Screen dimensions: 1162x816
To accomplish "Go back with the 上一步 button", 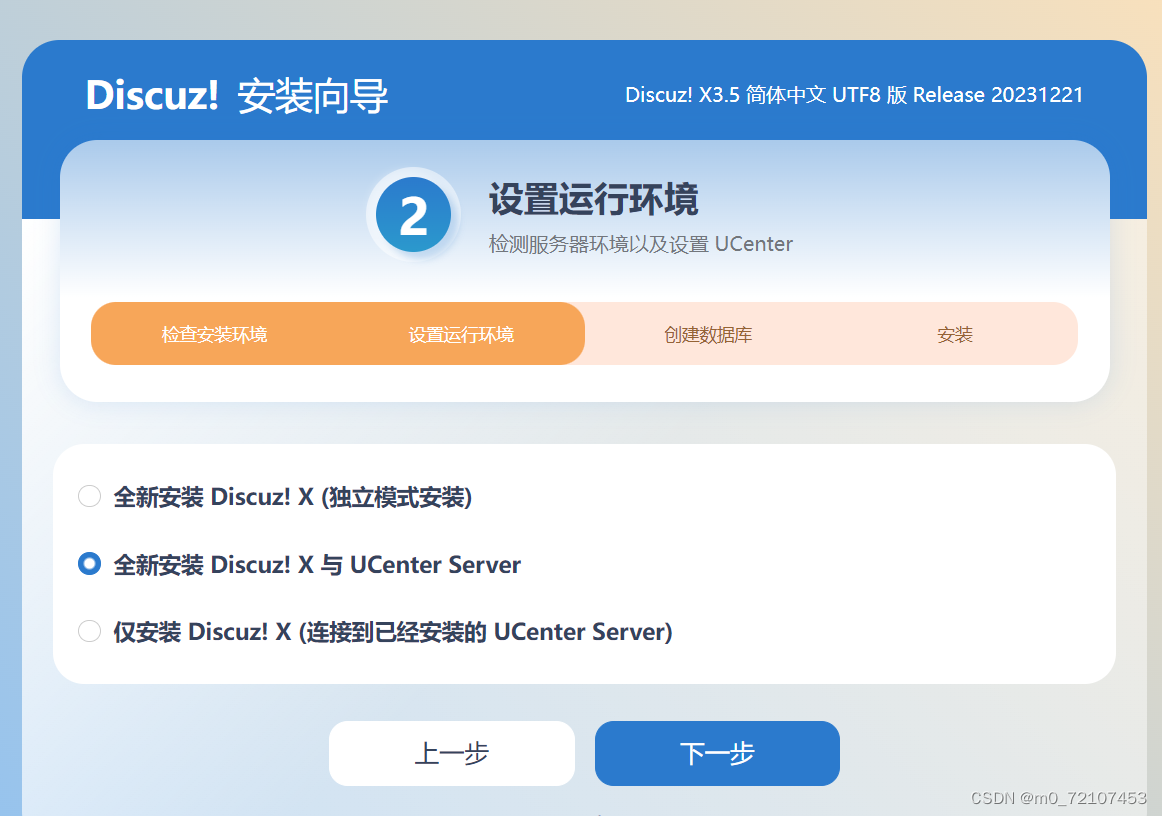I will (451, 753).
